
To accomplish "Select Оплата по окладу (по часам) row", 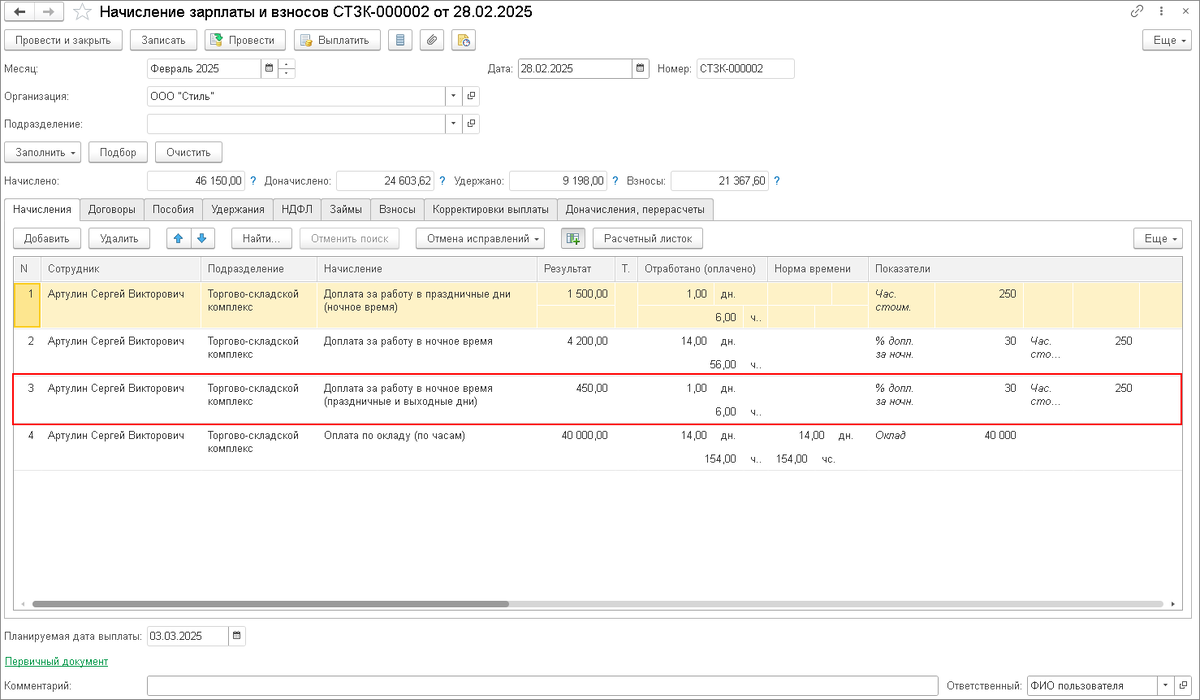I will point(598,447).
